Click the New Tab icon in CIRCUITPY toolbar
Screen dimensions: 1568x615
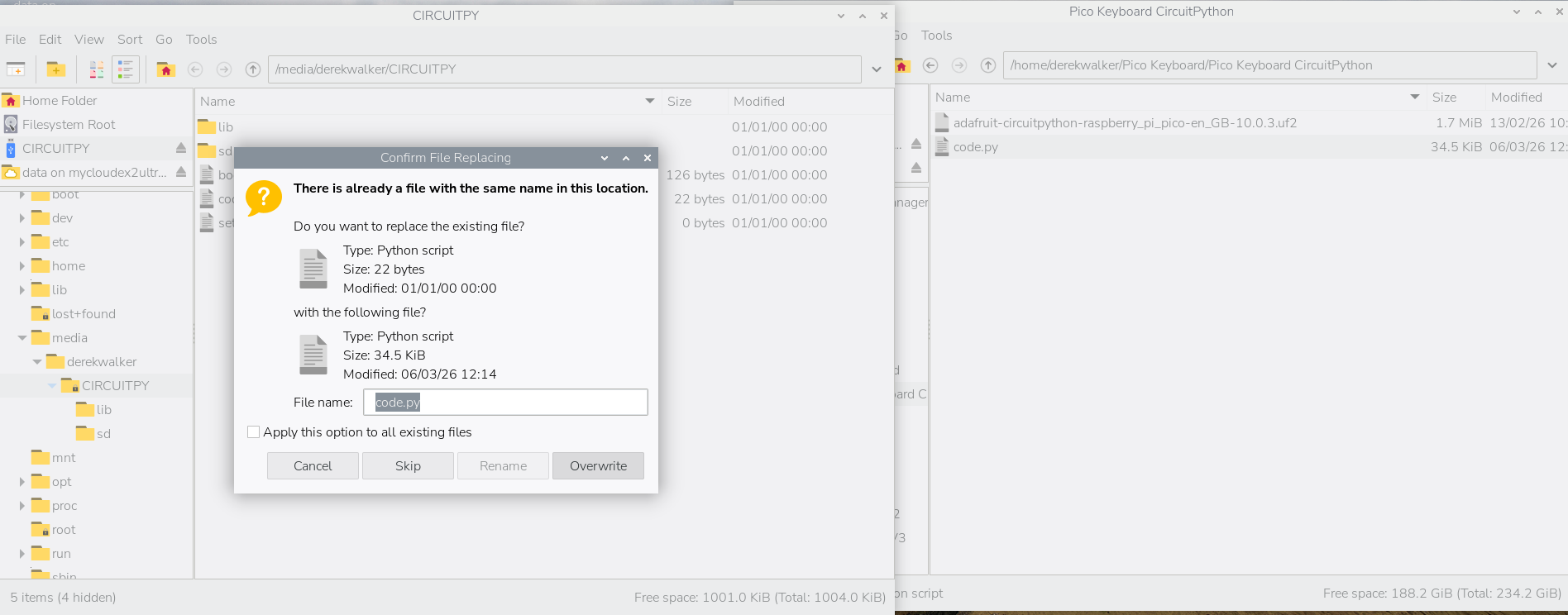coord(16,69)
